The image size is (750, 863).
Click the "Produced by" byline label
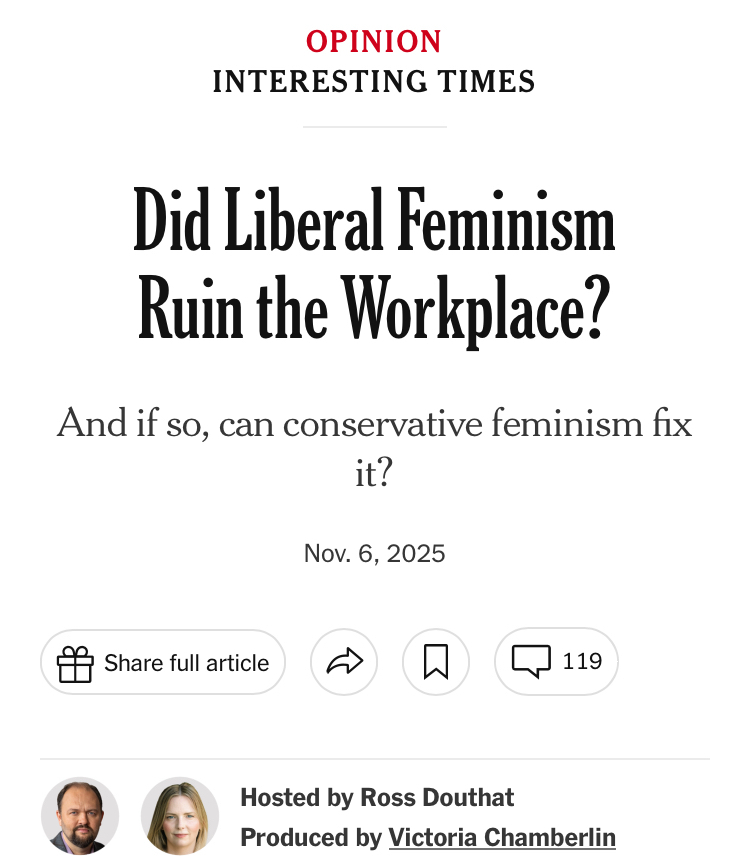(x=311, y=837)
